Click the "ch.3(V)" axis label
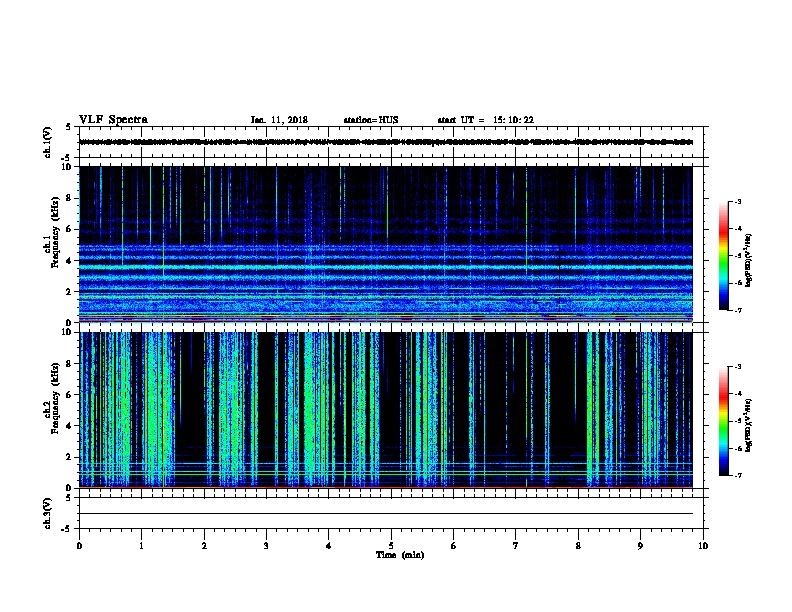Image resolution: width=792 pixels, height=612 pixels. [47, 513]
